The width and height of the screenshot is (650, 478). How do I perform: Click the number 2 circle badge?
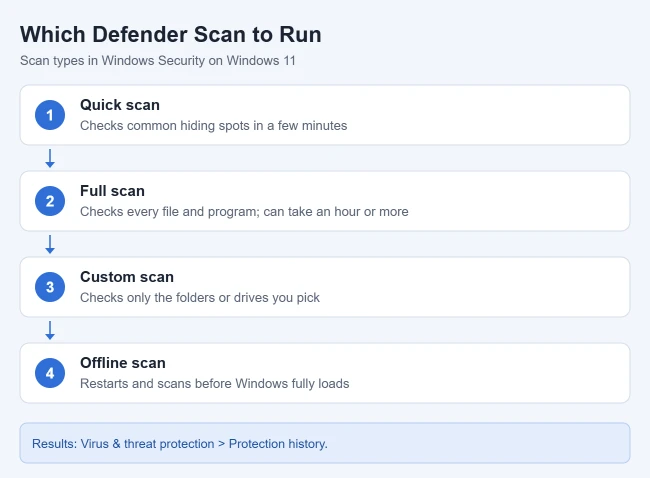[50, 201]
